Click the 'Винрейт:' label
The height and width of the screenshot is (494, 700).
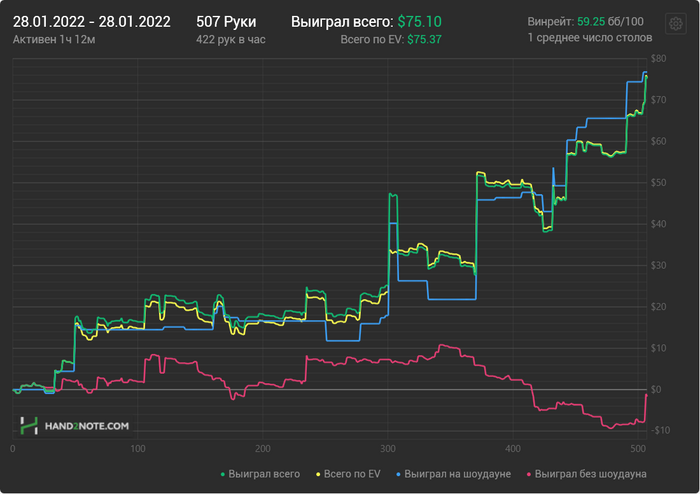550,21
